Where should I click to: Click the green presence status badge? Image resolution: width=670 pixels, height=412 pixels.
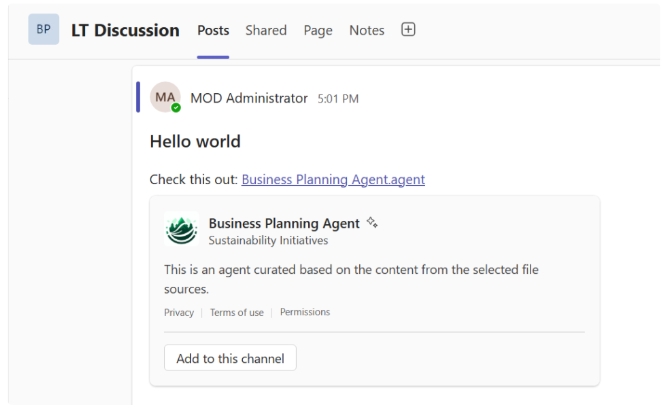(176, 108)
